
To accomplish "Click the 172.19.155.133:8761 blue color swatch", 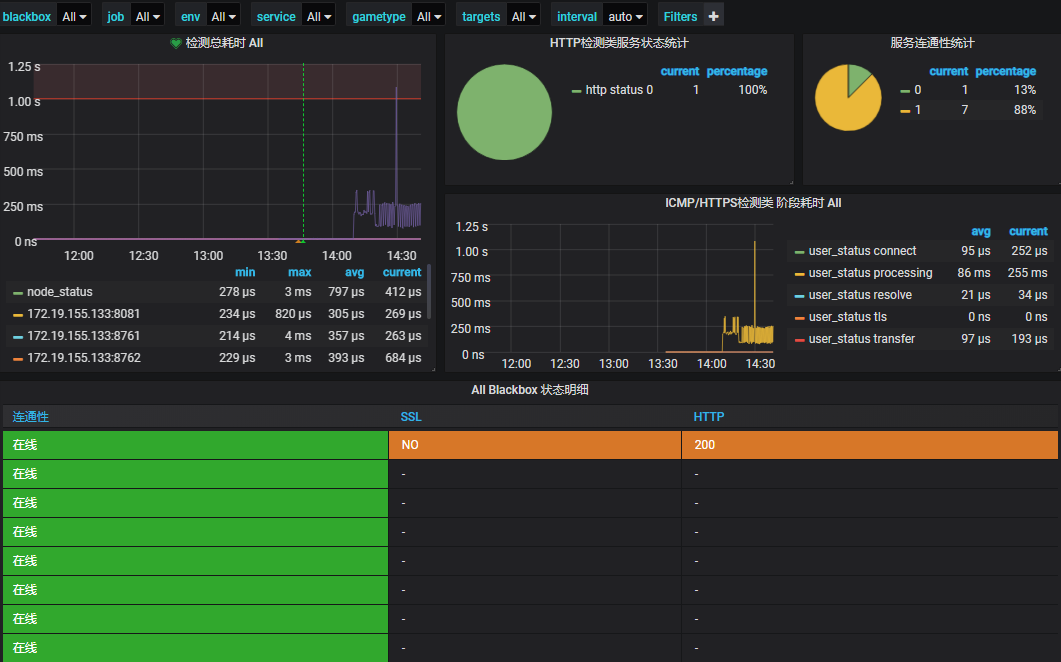I will click(x=18, y=336).
